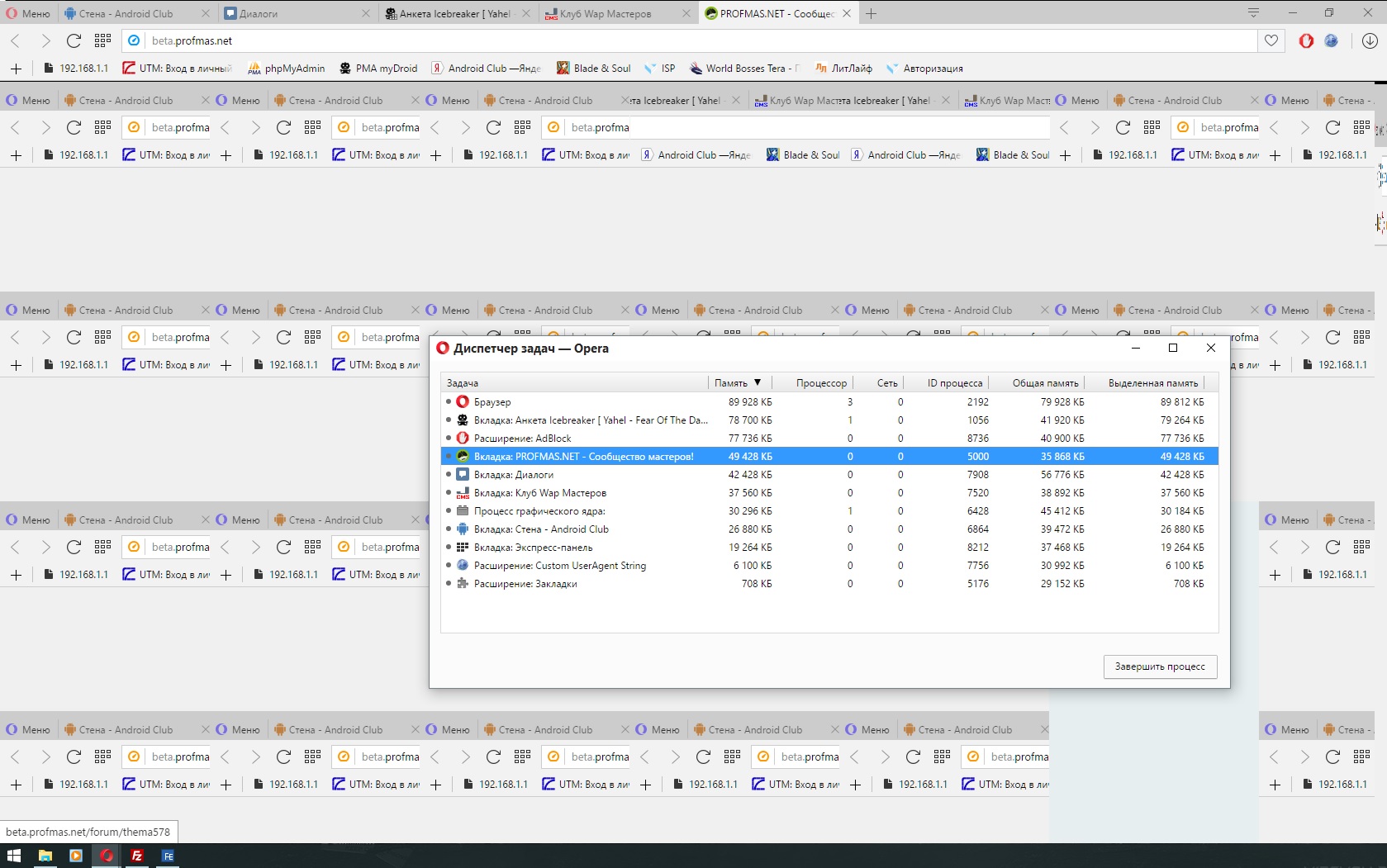Sort tasks by Процессор column
Screen dimensions: 1387x868
coord(821,383)
